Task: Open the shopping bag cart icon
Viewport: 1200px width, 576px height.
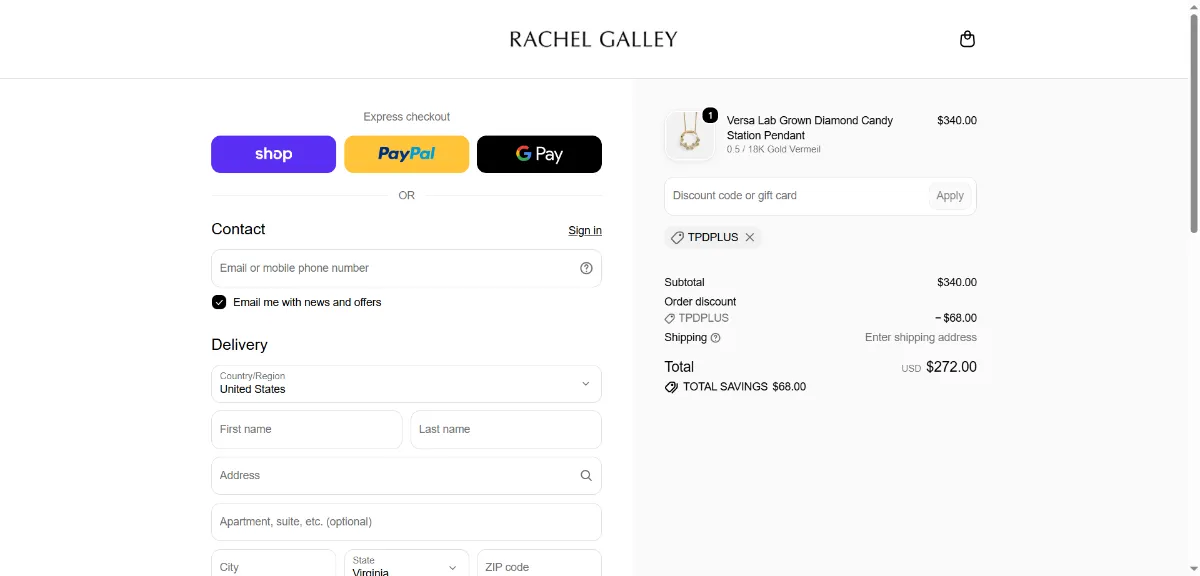Action: 967,39
